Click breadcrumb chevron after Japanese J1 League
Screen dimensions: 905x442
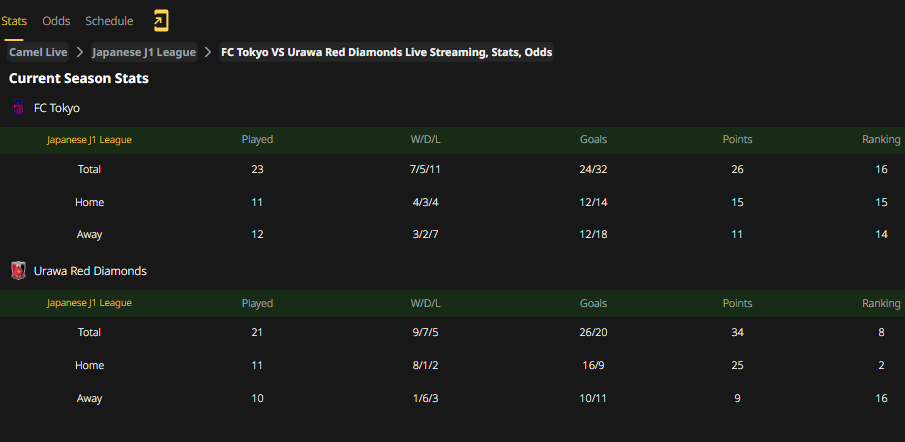[208, 53]
